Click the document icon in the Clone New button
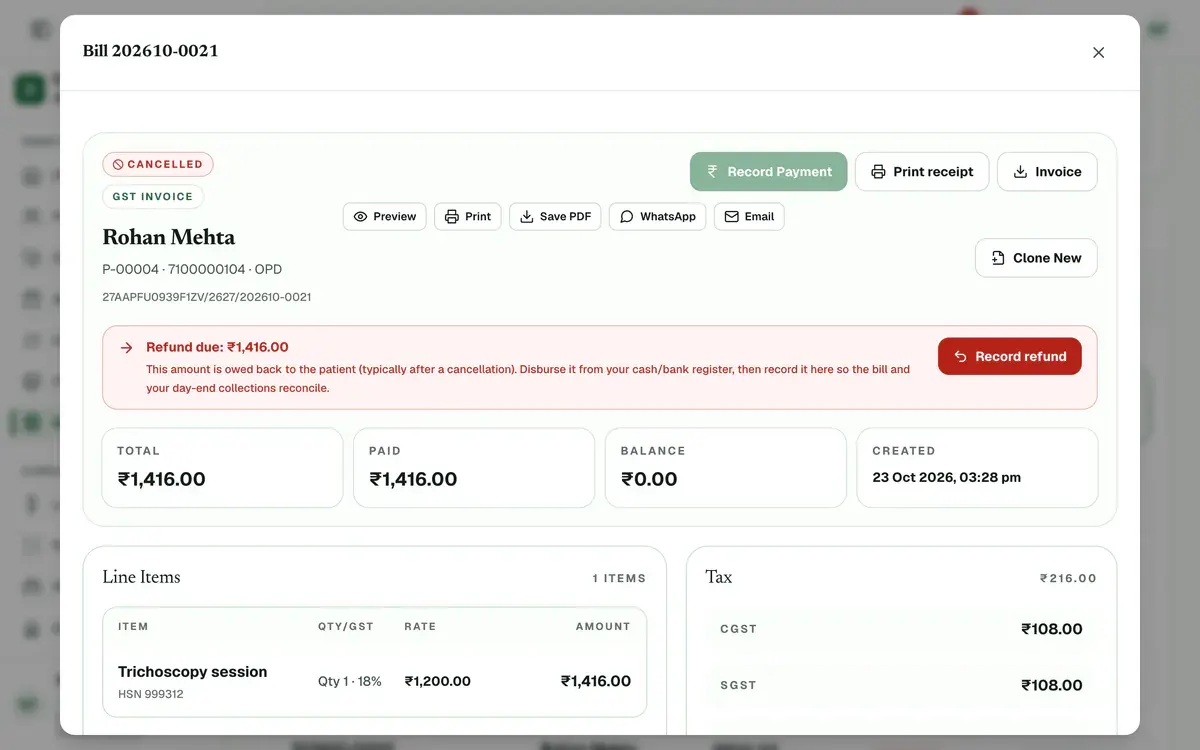This screenshot has height=750, width=1200. click(x=998, y=258)
